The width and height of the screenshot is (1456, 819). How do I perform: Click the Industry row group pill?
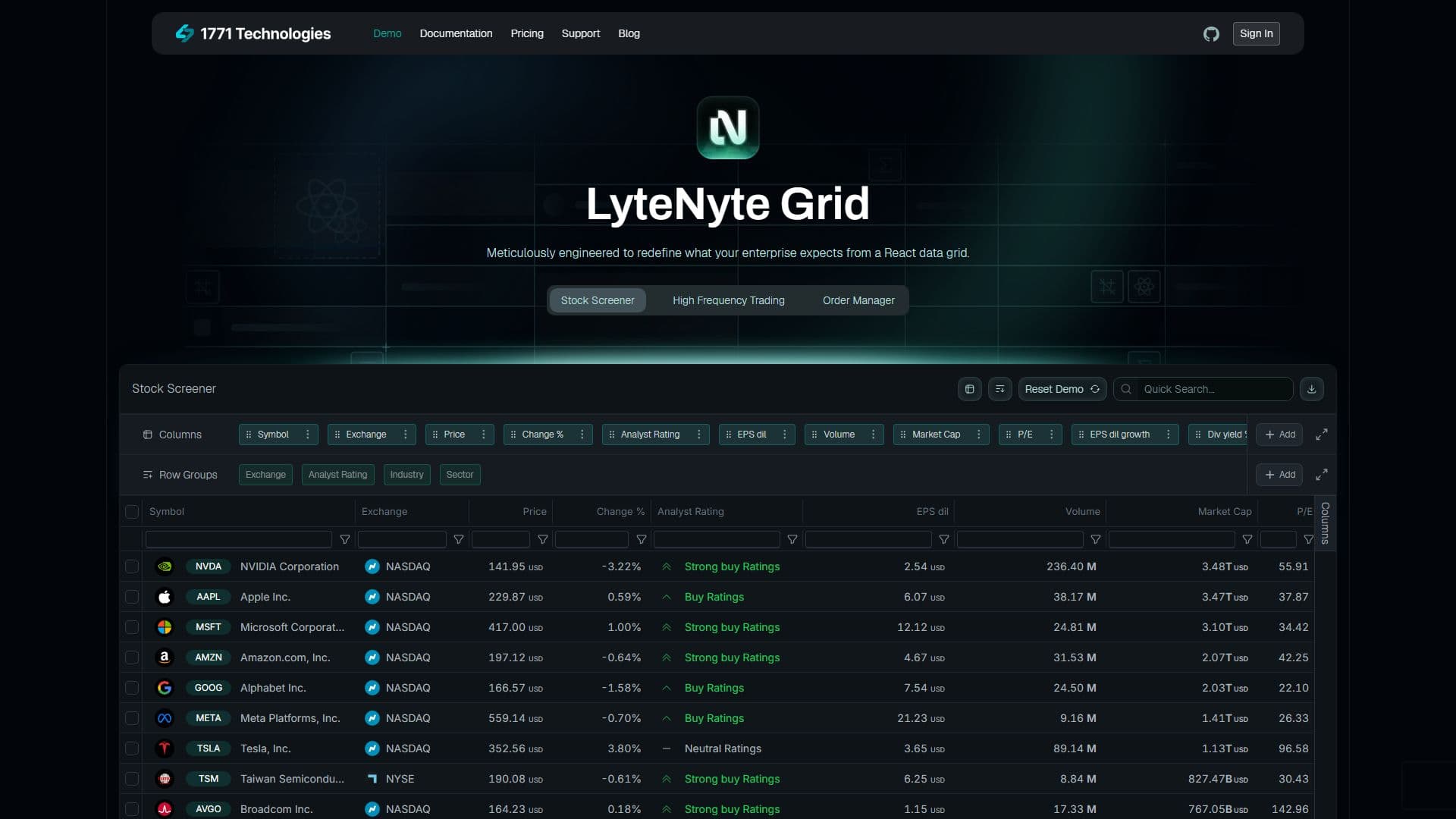(406, 475)
